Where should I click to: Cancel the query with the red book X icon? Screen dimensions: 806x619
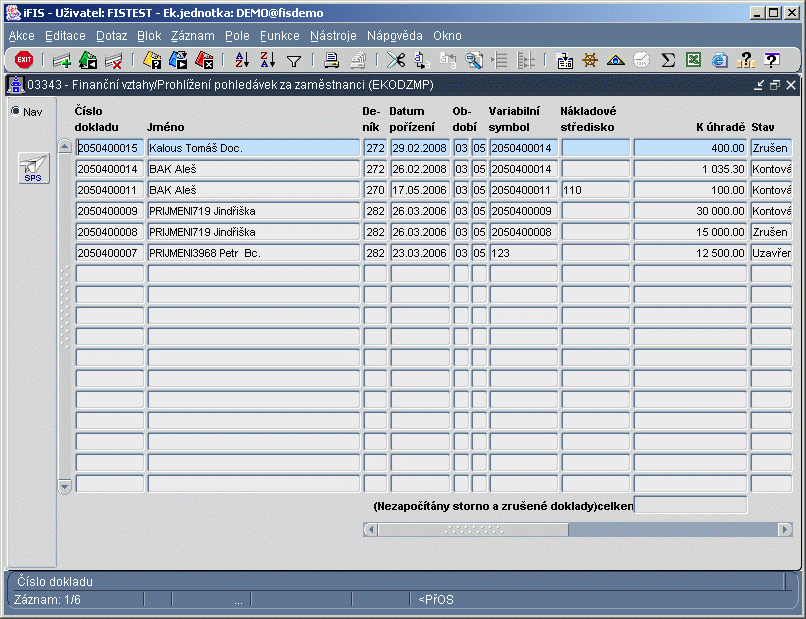[204, 60]
